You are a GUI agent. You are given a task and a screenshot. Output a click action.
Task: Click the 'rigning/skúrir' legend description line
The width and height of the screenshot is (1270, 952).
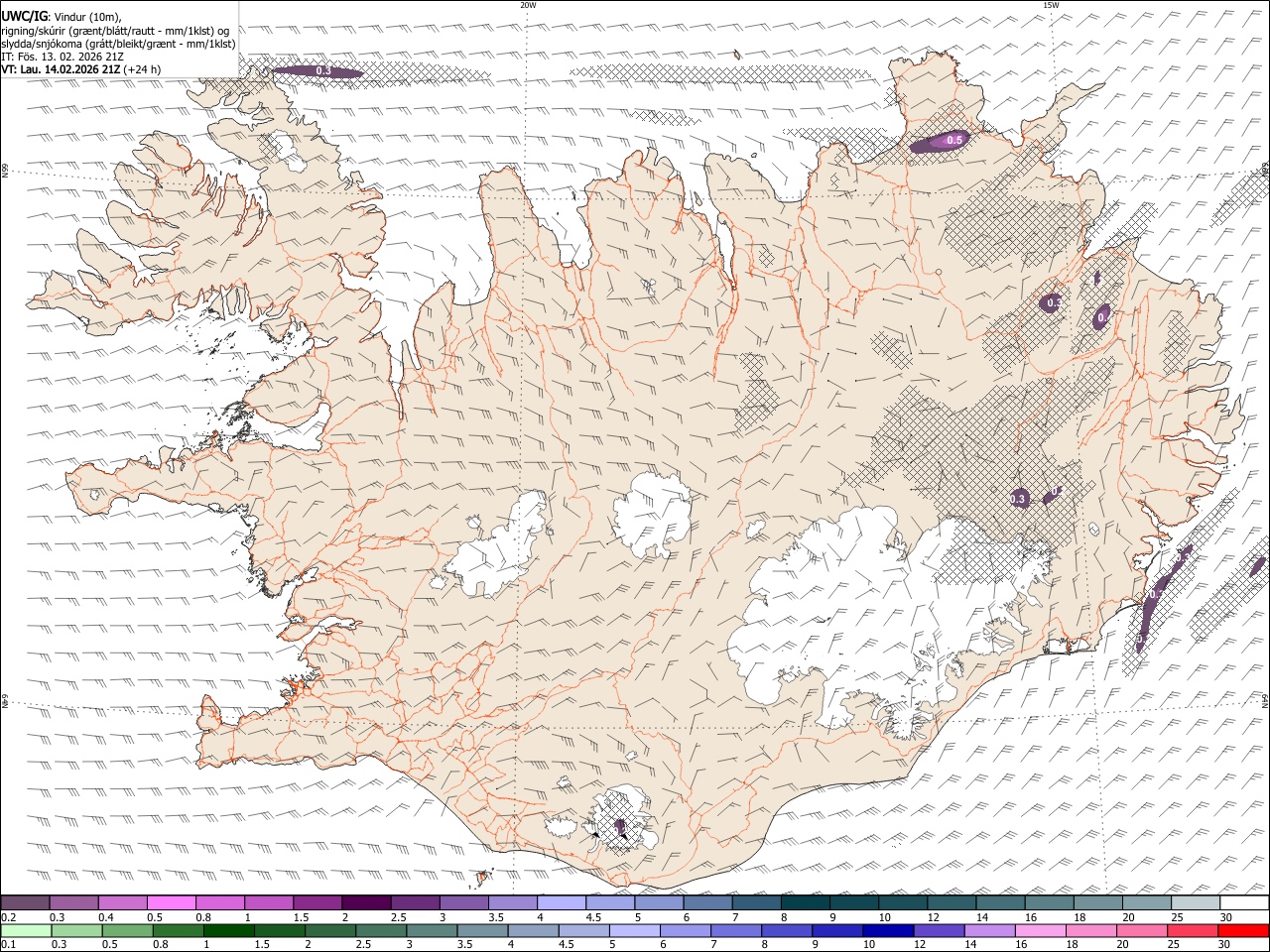[x=115, y=30]
